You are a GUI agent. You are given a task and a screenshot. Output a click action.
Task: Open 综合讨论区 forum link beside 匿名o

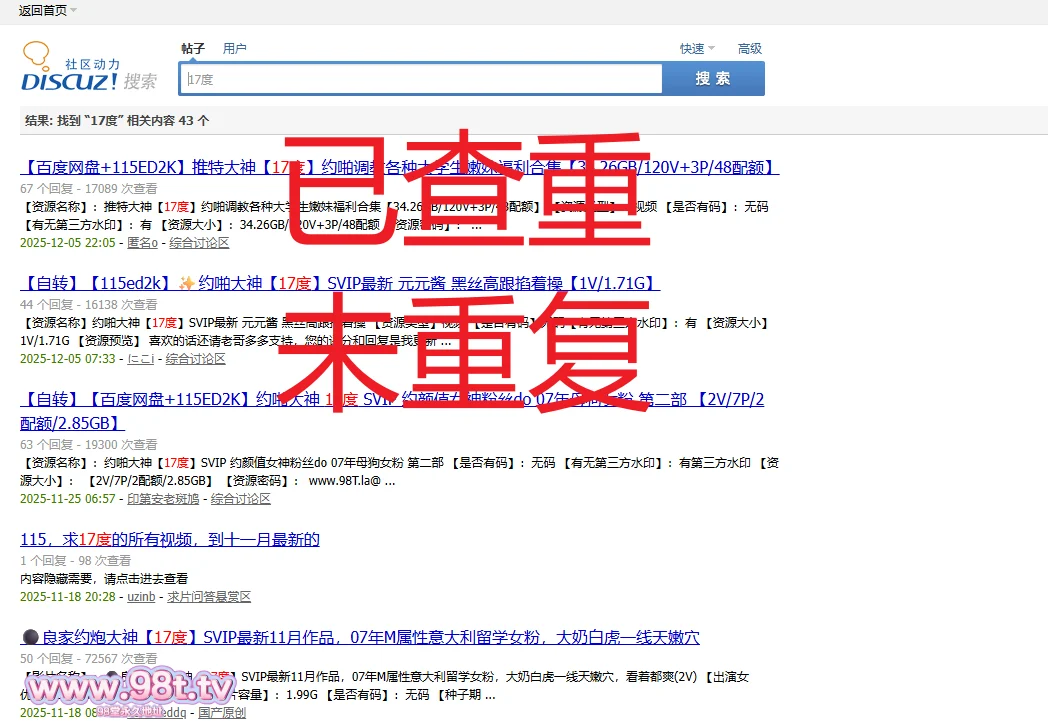199,243
